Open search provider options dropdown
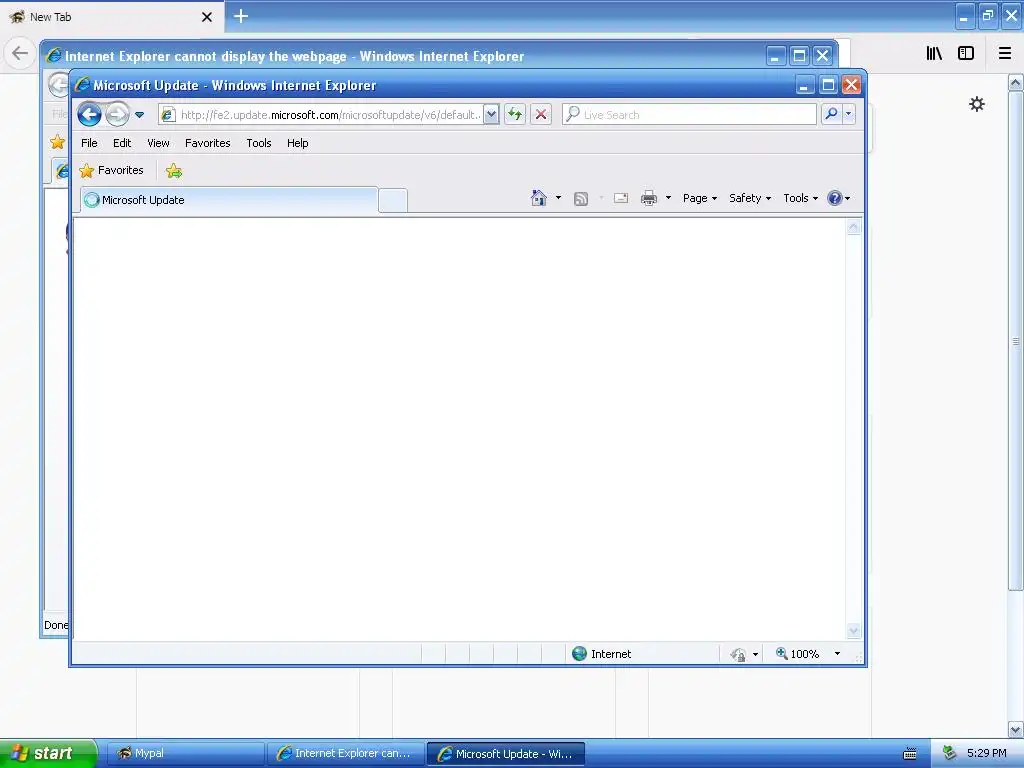 pyautogui.click(x=848, y=114)
